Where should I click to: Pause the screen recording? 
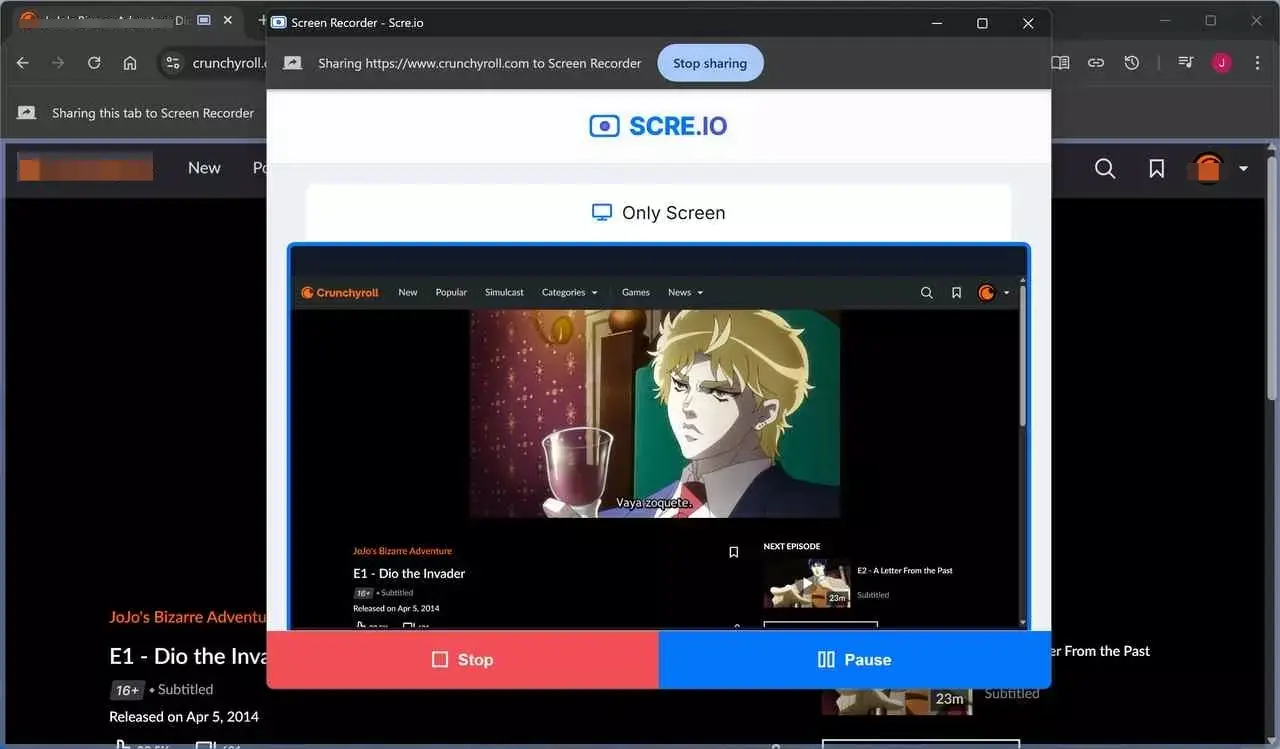pos(854,660)
